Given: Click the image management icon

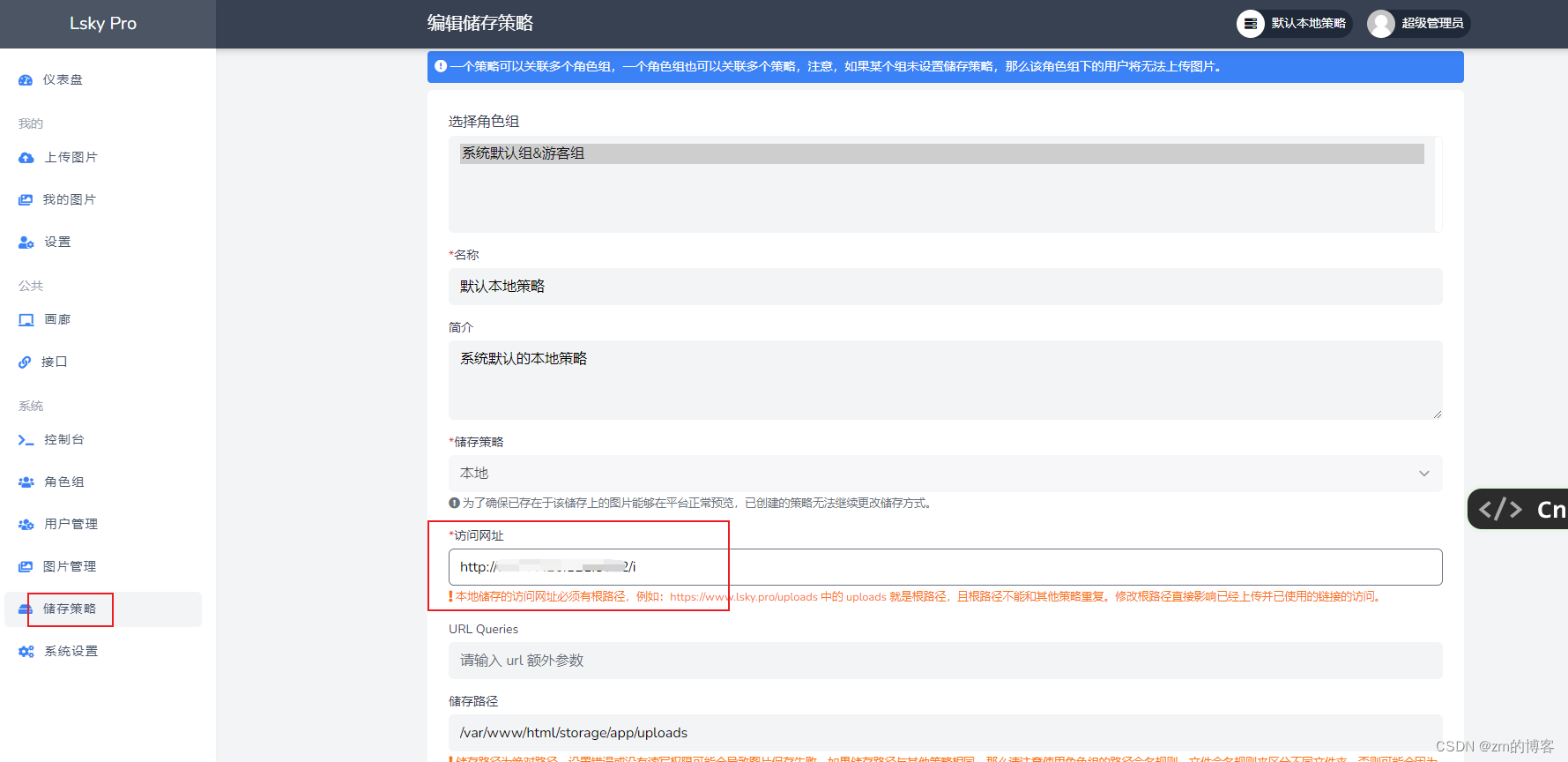Looking at the screenshot, I should coord(26,567).
